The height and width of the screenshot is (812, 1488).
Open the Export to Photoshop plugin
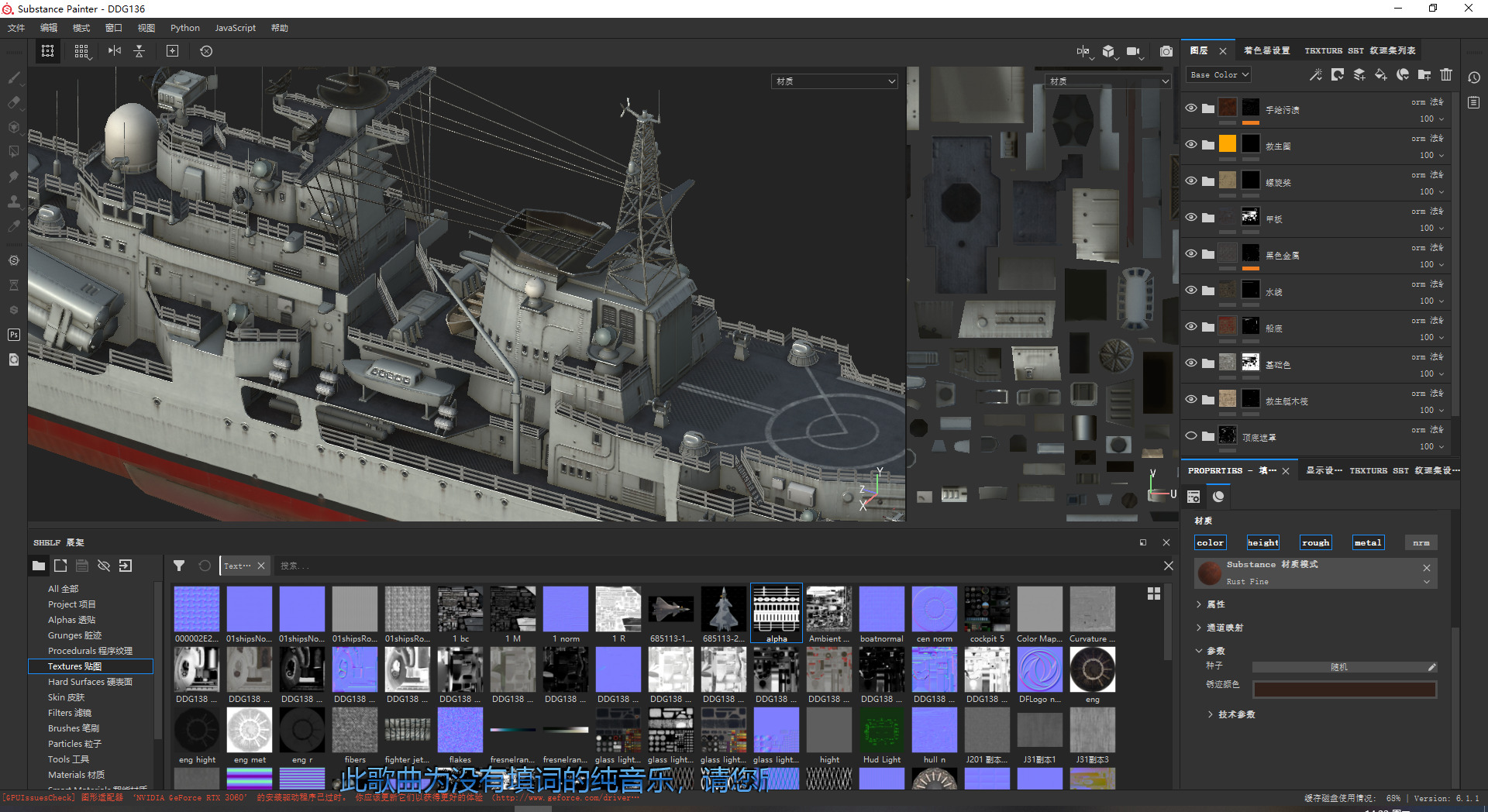[14, 335]
